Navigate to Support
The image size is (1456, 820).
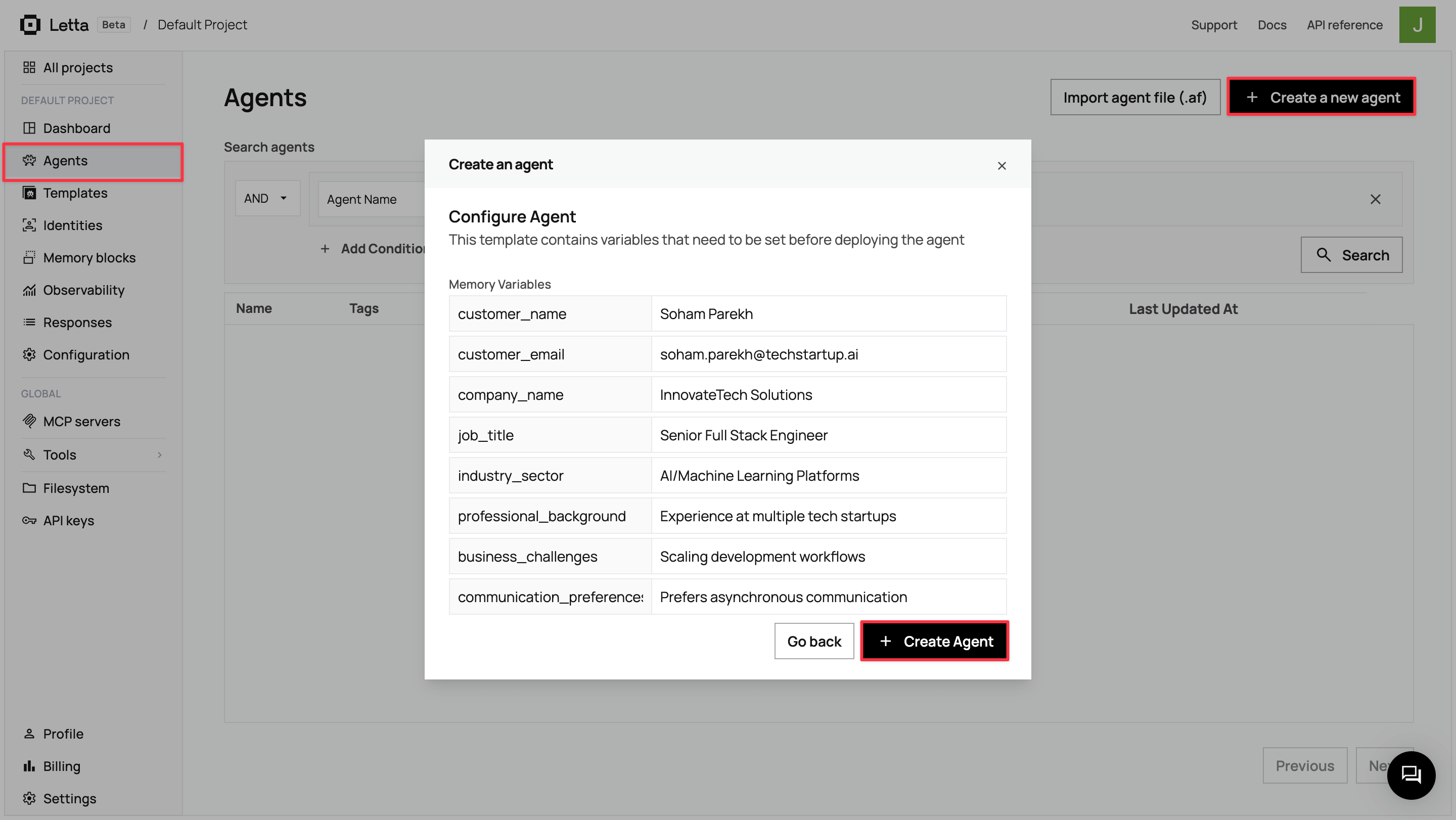pos(1214,25)
